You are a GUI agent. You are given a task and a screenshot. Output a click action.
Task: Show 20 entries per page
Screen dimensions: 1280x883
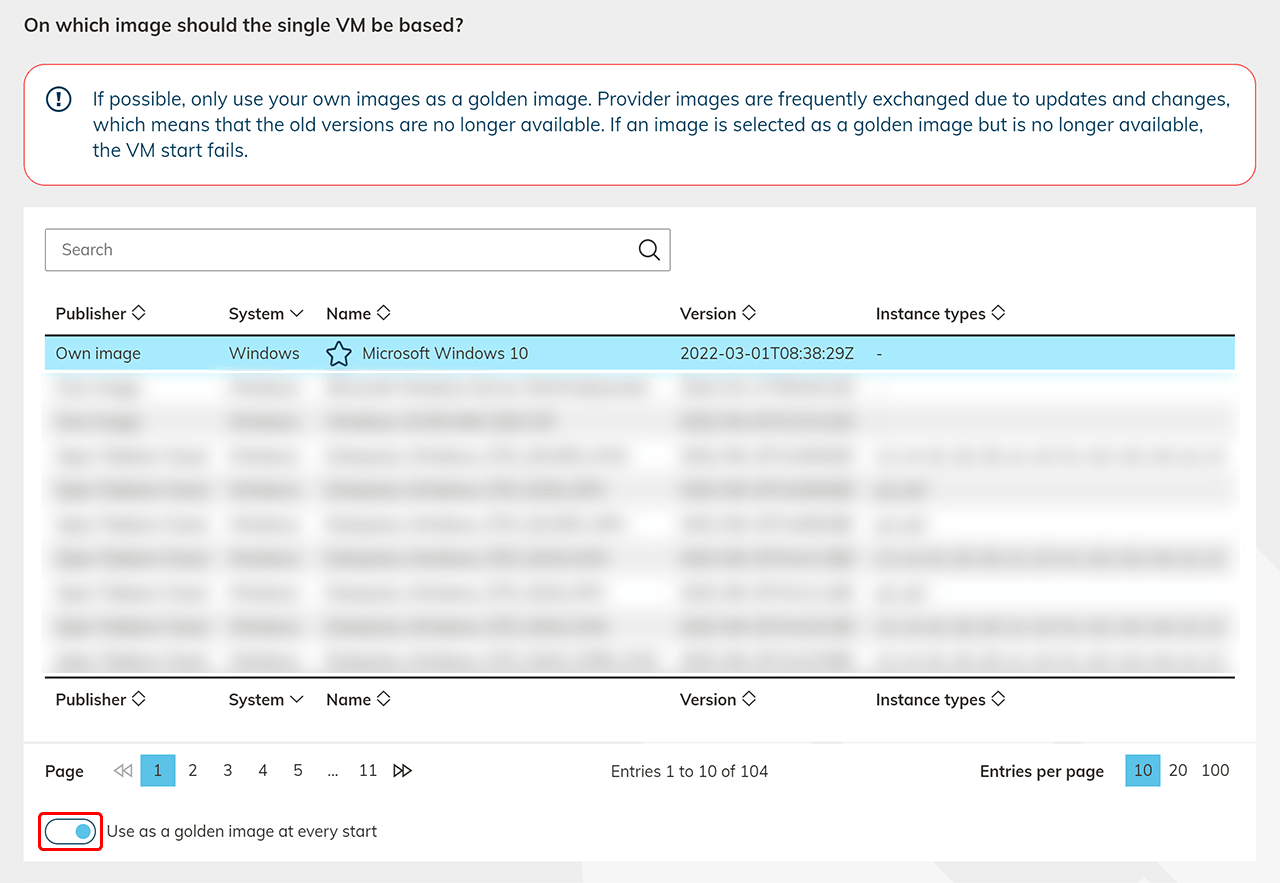tap(1178, 771)
